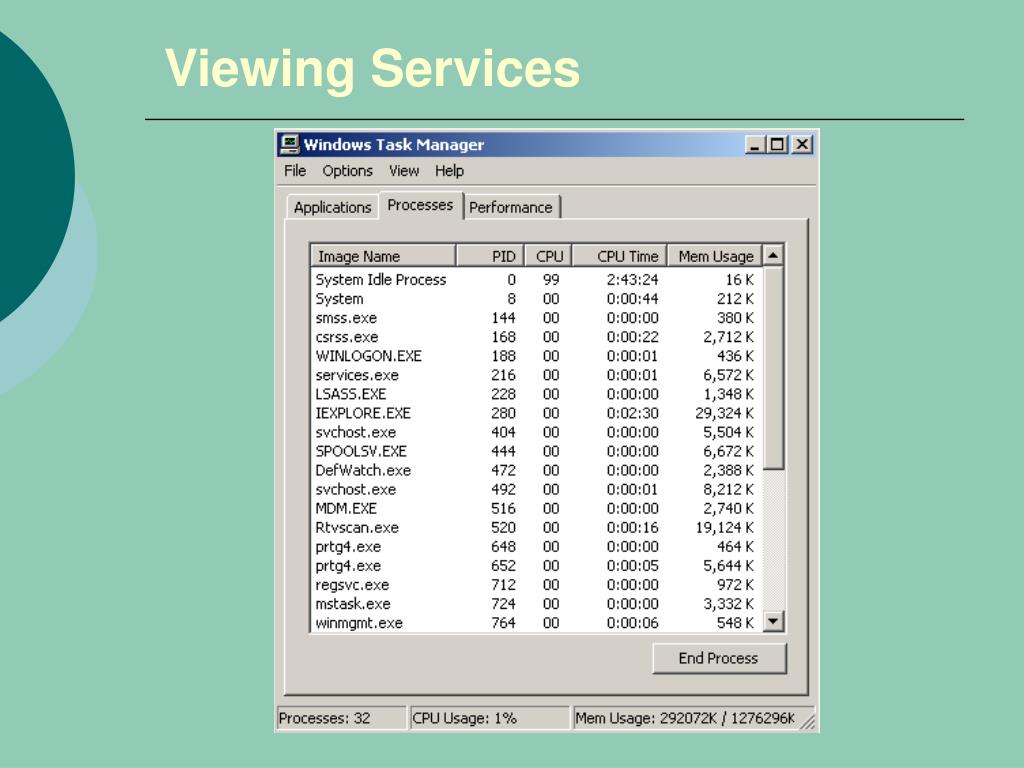Select the regsvc.exe process
This screenshot has height=768, width=1024.
[536, 584]
